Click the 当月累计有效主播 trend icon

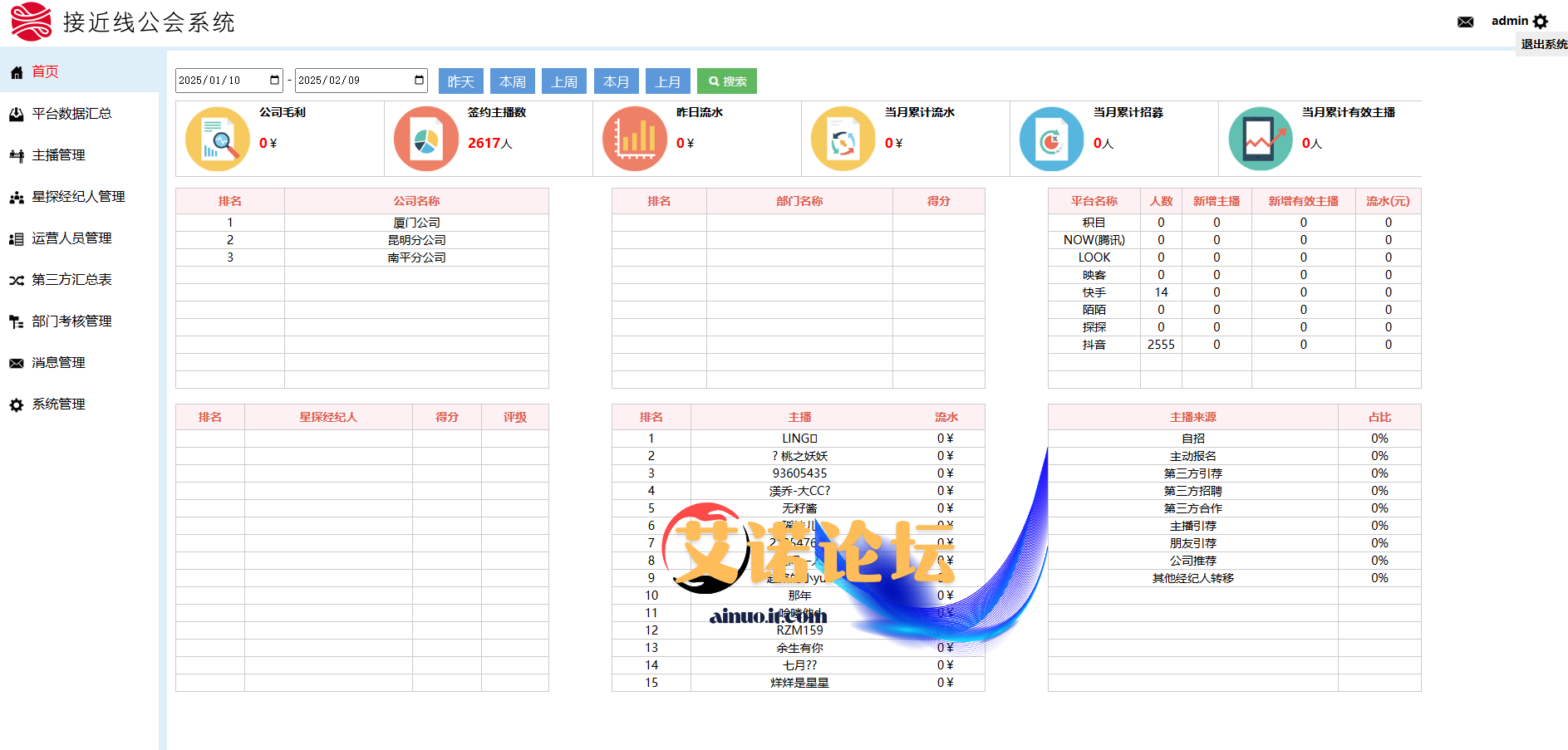1261,139
